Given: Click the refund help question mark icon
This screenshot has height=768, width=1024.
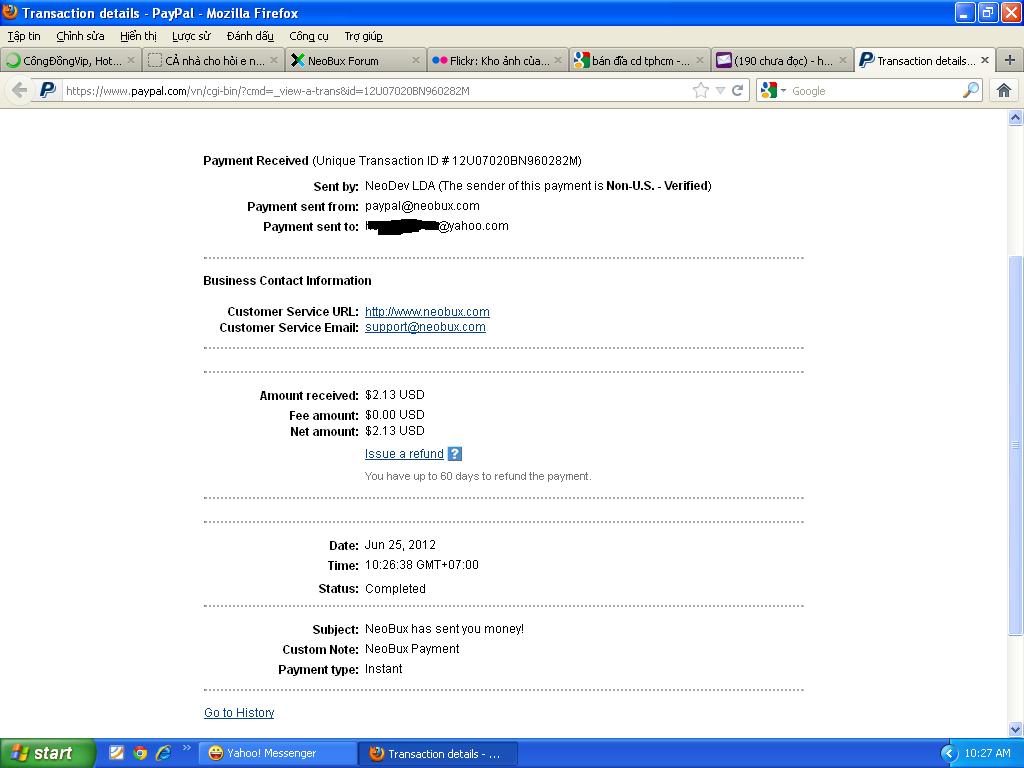Looking at the screenshot, I should [x=455, y=453].
